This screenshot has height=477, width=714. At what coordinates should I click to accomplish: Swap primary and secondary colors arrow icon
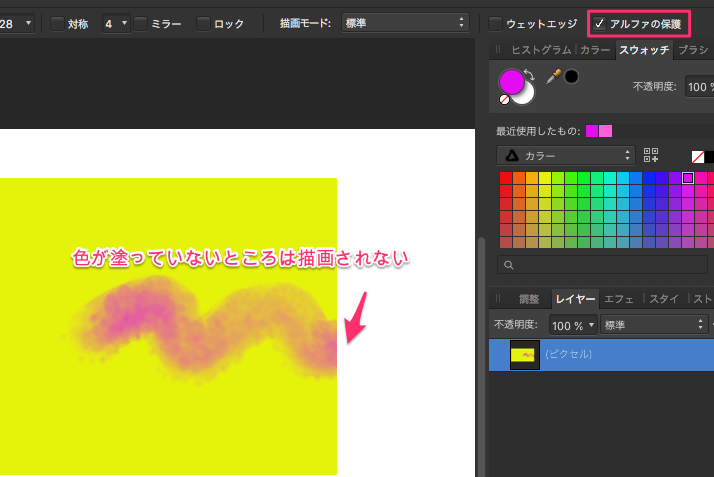click(530, 73)
